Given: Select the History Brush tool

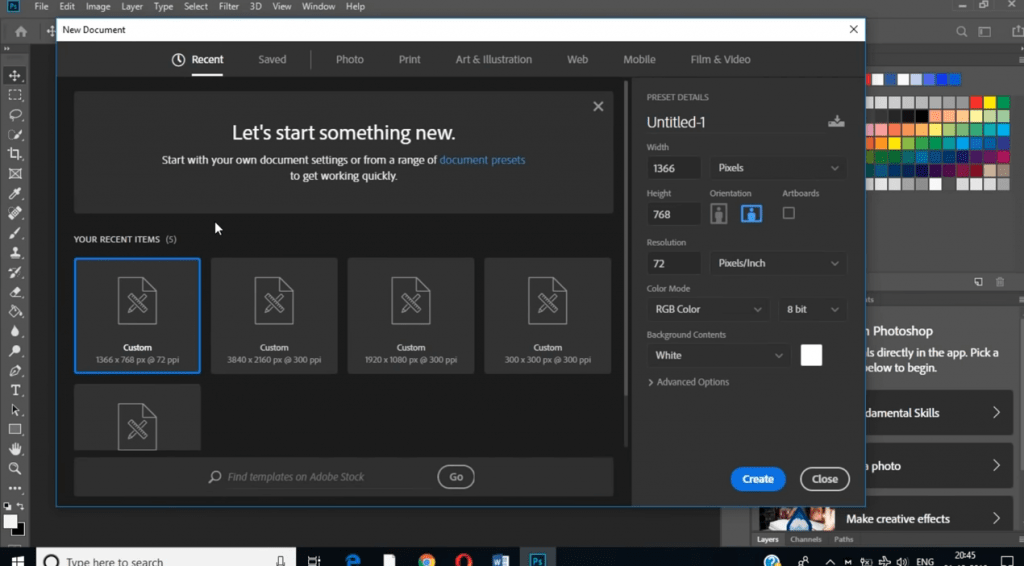Looking at the screenshot, I should (x=15, y=272).
